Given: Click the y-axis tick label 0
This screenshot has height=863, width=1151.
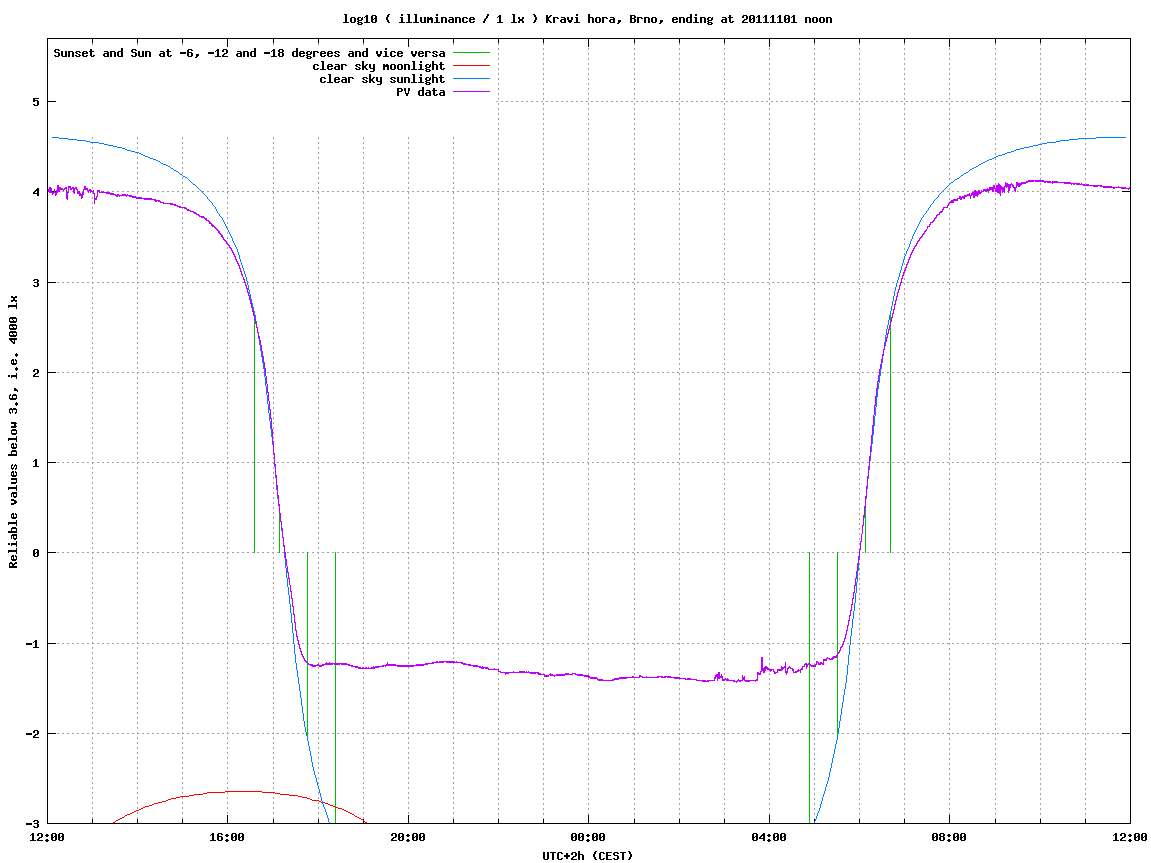Looking at the screenshot, I should tap(35, 553).
